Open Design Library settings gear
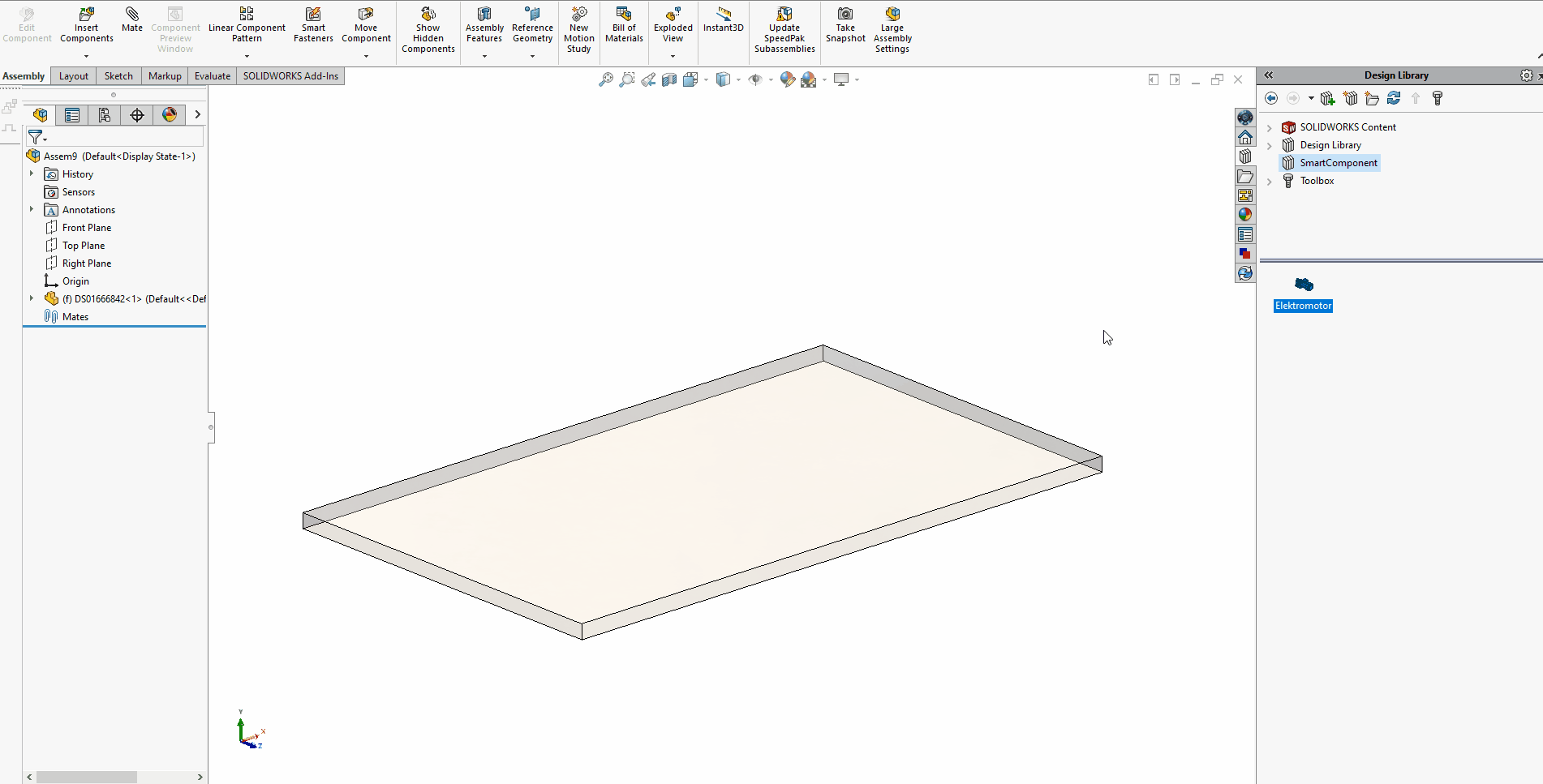 tap(1526, 75)
